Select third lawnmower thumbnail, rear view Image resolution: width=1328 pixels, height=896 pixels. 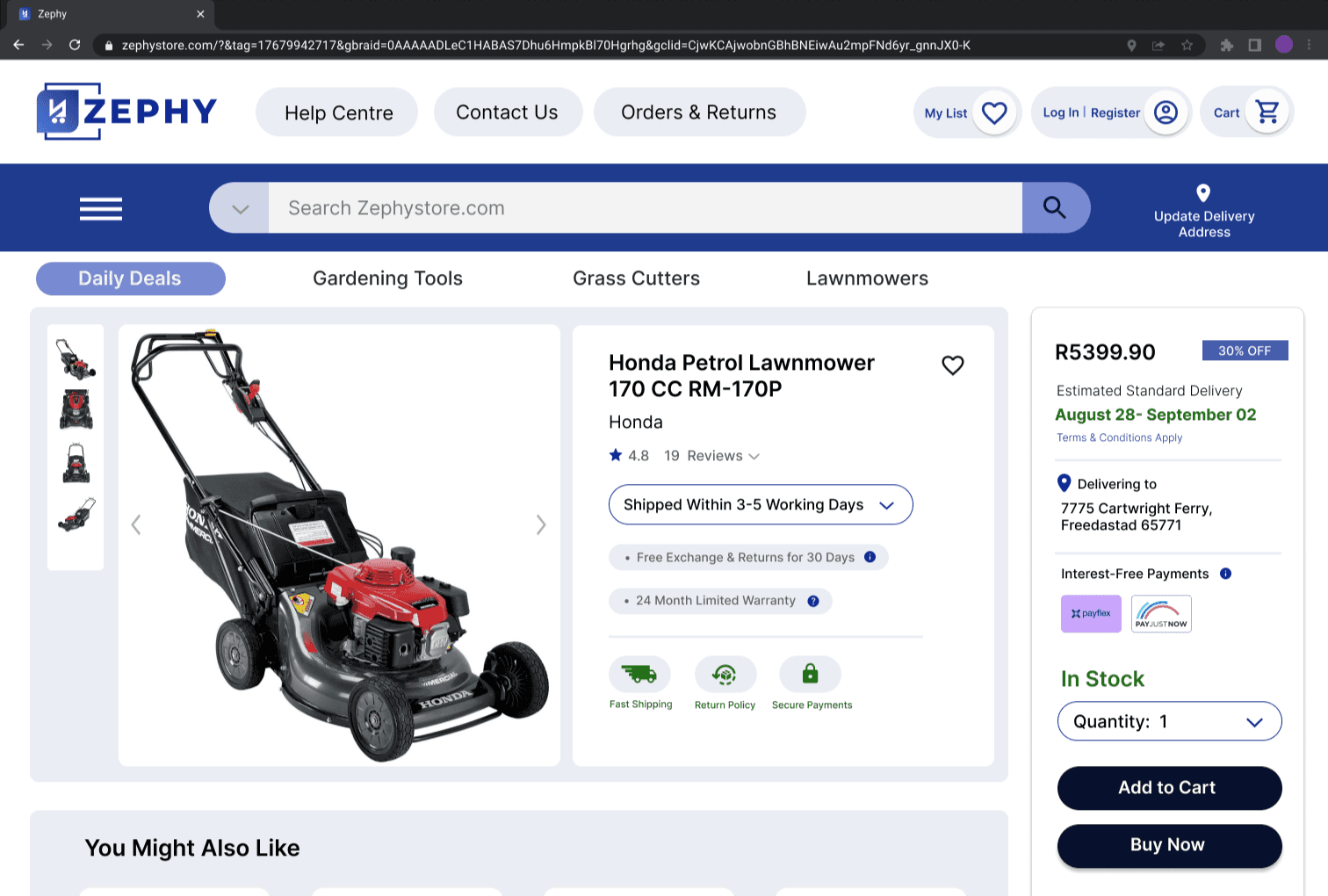(76, 463)
